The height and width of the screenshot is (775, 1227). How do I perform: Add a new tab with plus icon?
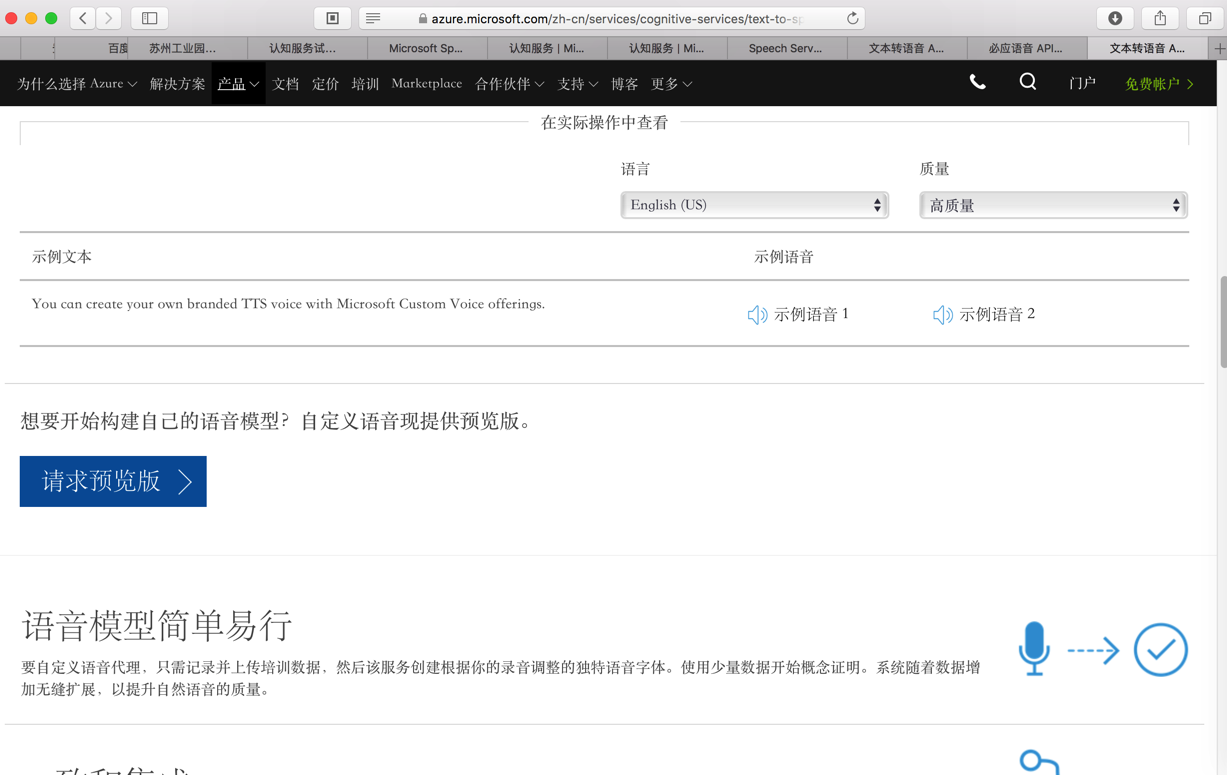pyautogui.click(x=1219, y=48)
